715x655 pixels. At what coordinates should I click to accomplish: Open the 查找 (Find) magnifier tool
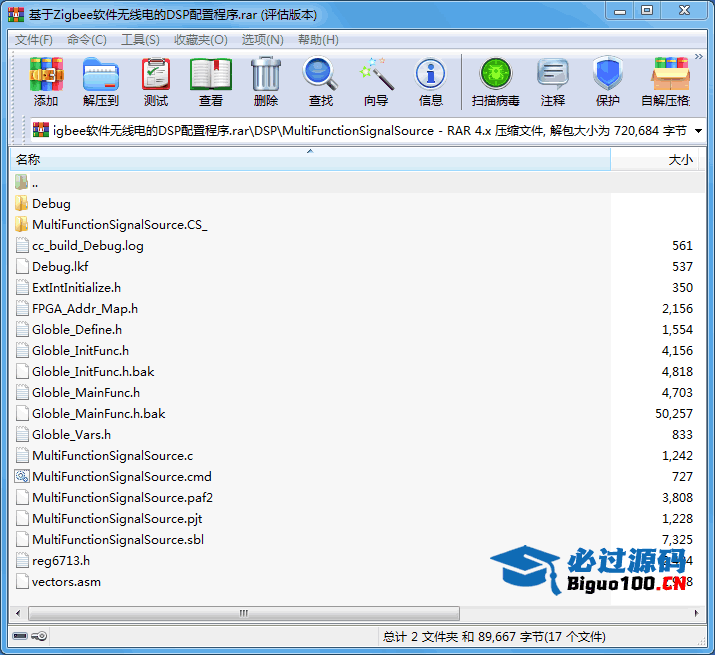(x=321, y=80)
